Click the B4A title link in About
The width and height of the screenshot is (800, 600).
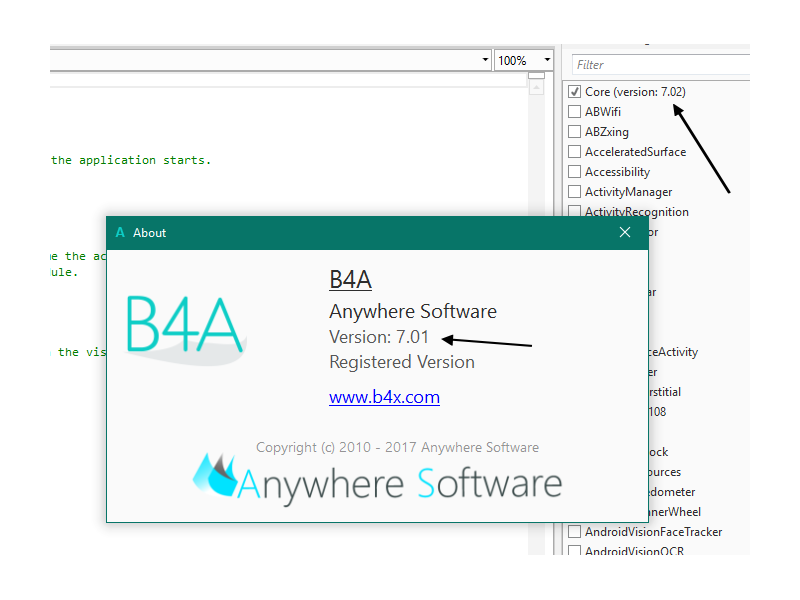[351, 280]
